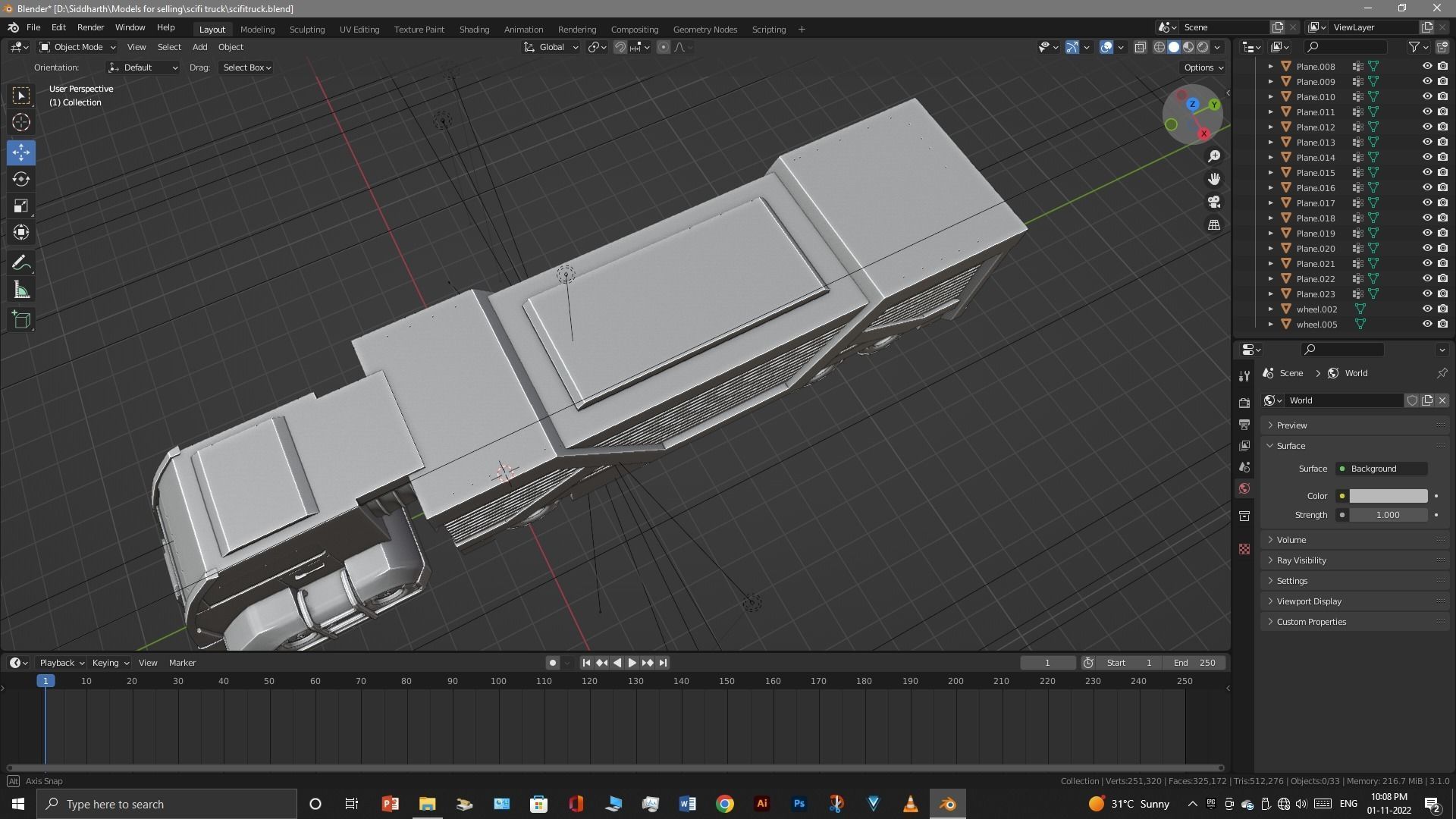The image size is (1456, 819).
Task: Open the World properties tab
Action: (1244, 488)
